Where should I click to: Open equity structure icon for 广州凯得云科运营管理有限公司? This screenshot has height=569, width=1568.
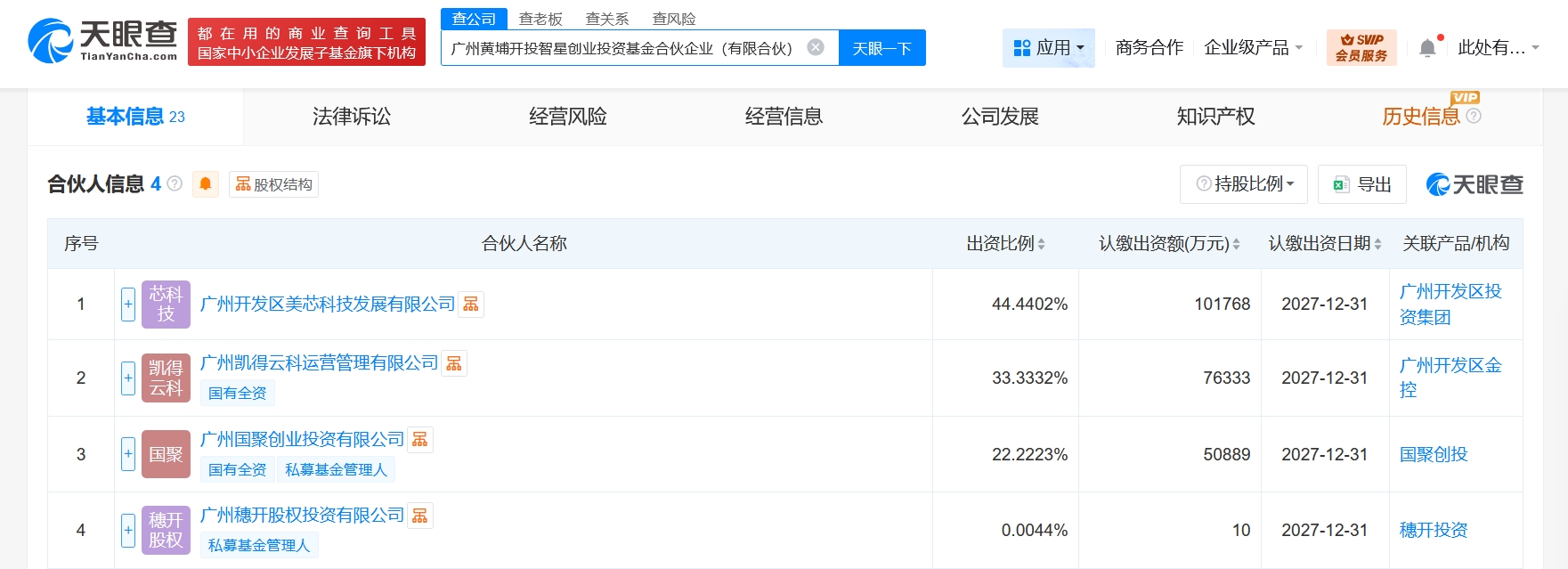(454, 363)
